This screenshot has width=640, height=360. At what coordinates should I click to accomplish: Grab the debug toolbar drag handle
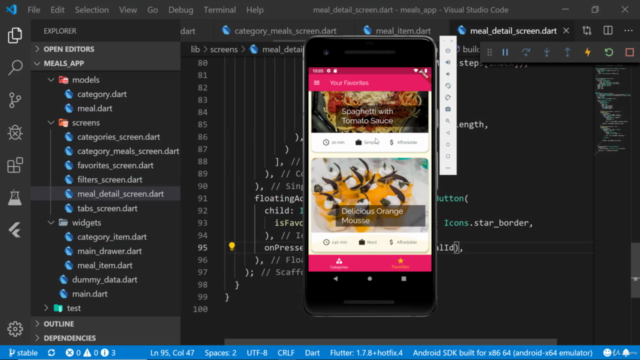coord(489,52)
